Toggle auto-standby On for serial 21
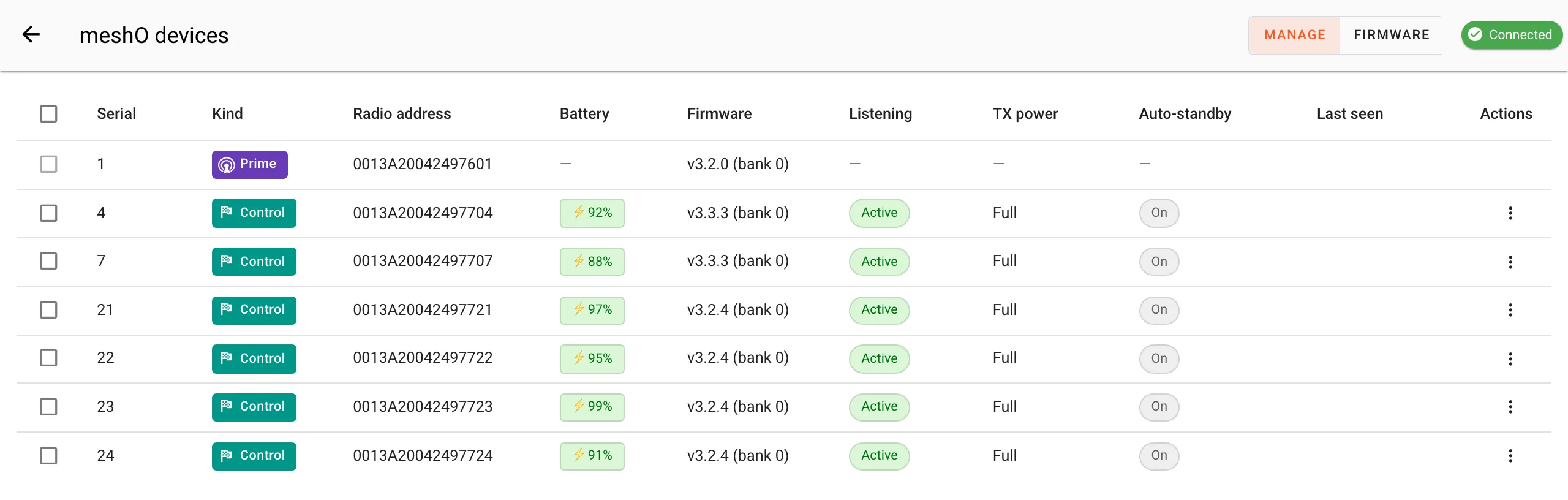The image size is (1568, 500). pyautogui.click(x=1159, y=310)
